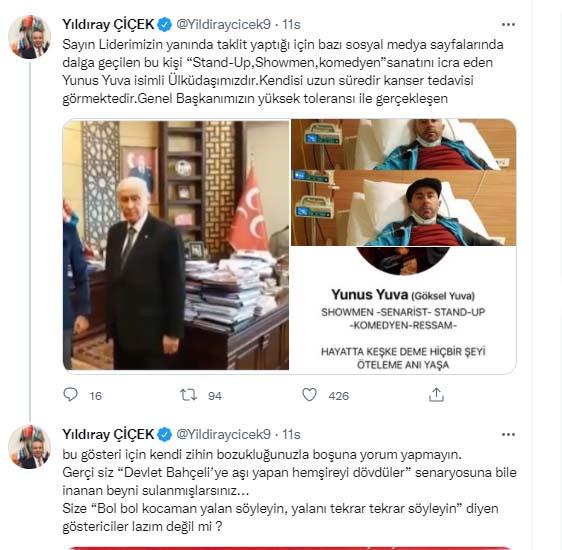562x550 pixels.
Task: Open Yıldıray ÇİÇEK name link in the second tweet
Action: click(108, 434)
